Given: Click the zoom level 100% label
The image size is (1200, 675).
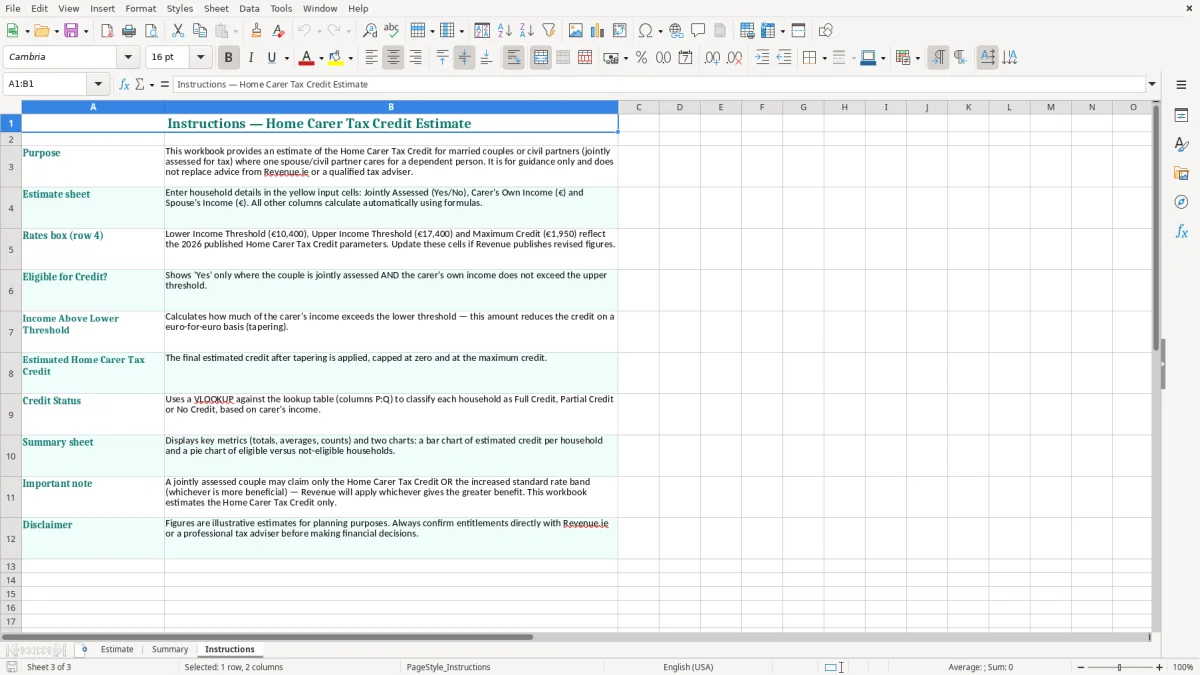Looking at the screenshot, I should pyautogui.click(x=1183, y=667).
